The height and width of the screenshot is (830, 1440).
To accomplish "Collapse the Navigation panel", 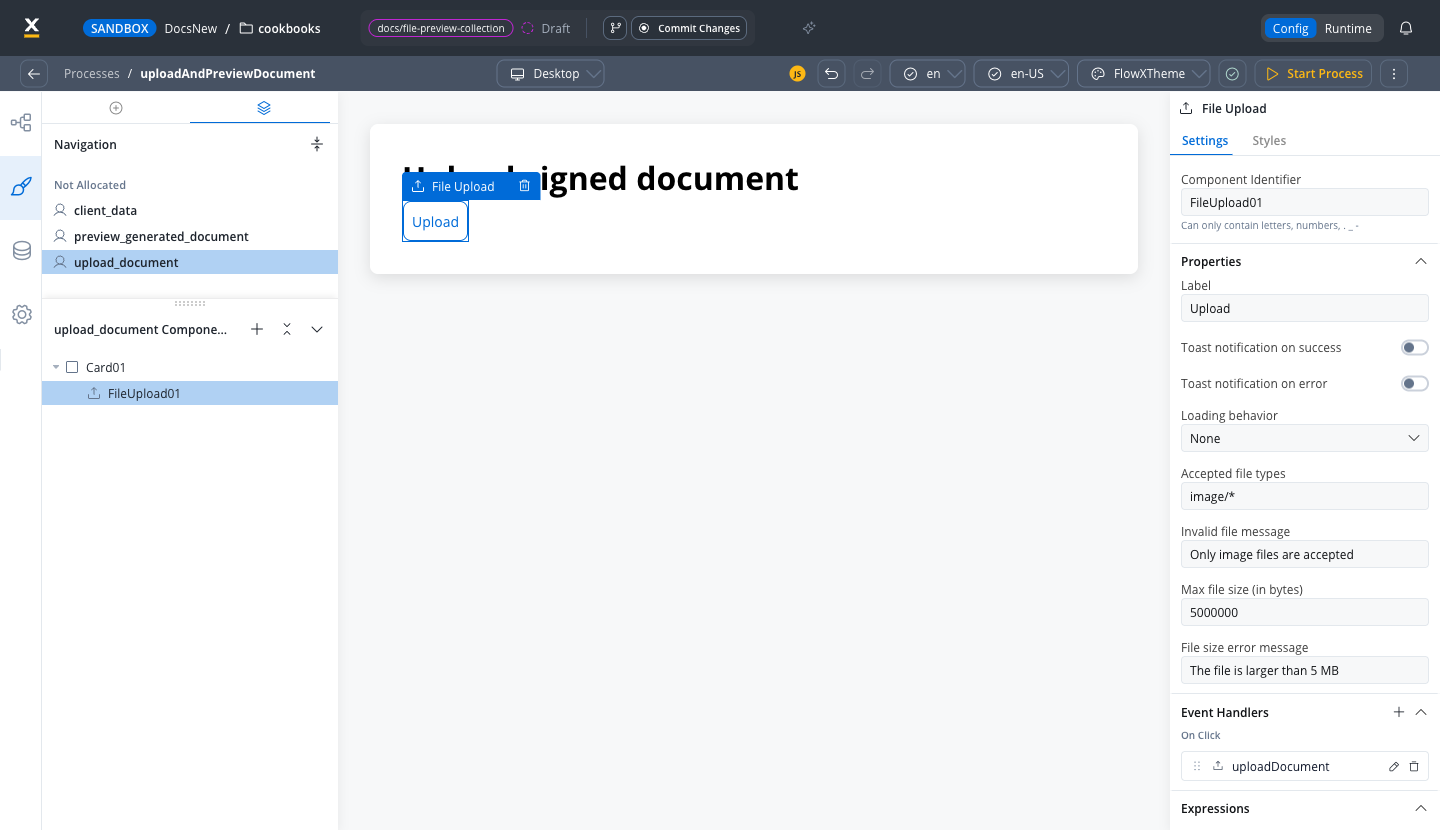I will tap(317, 144).
